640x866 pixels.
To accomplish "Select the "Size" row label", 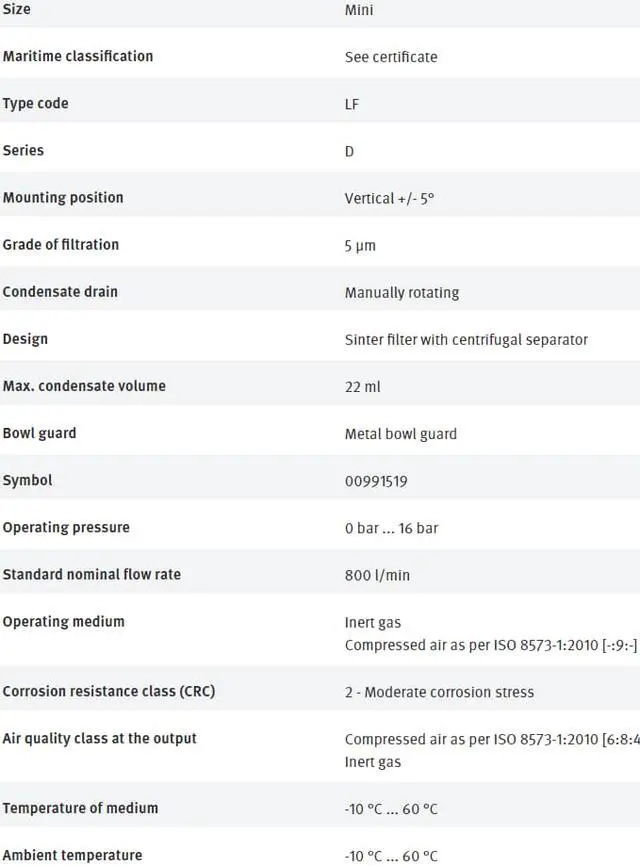I will pyautogui.click(x=17, y=9).
